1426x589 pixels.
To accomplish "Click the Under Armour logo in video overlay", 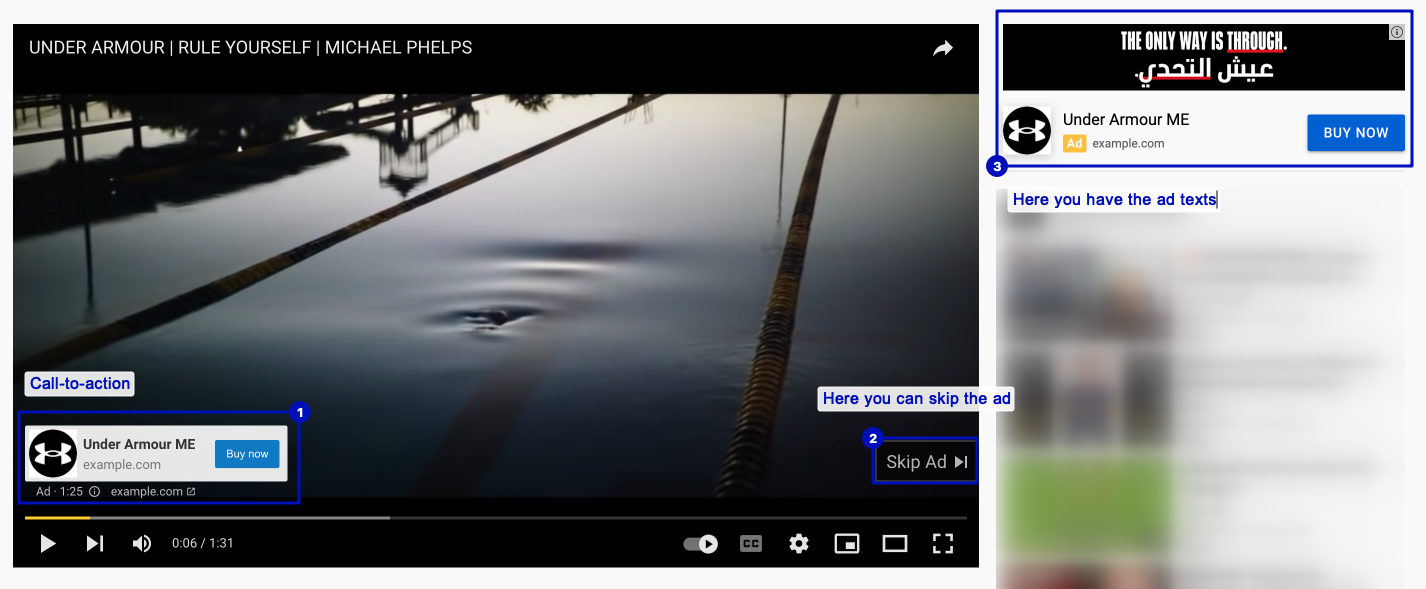I will [53, 454].
